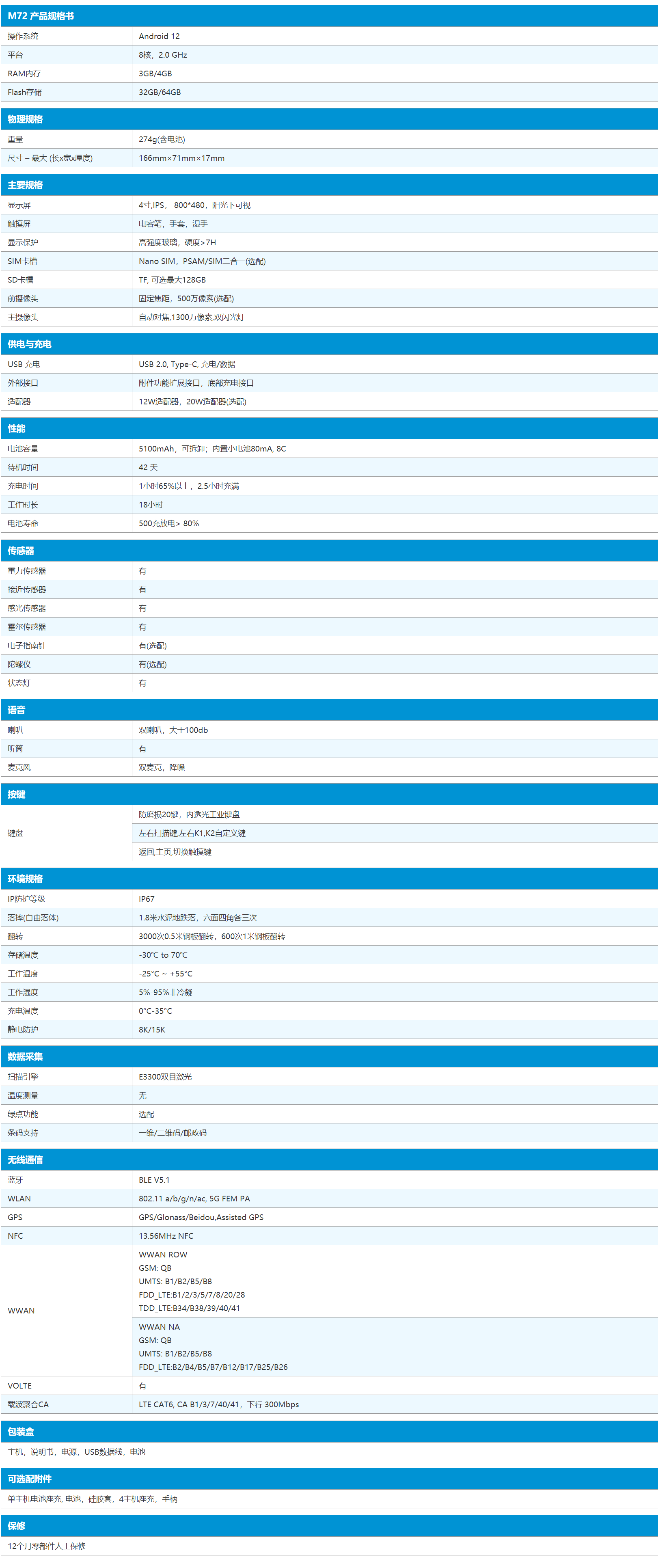Click the 显示屏 row label
The width and height of the screenshot is (658, 1568).
pyautogui.click(x=19, y=205)
